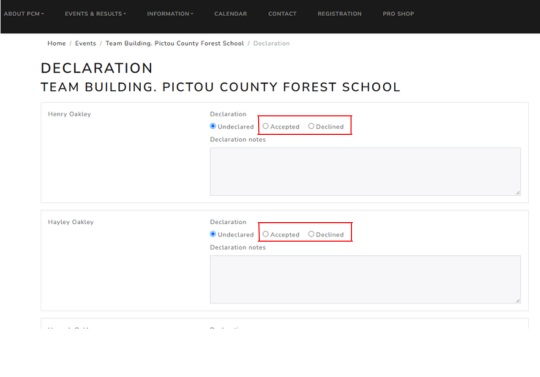Click the Home breadcrumb link

(56, 43)
